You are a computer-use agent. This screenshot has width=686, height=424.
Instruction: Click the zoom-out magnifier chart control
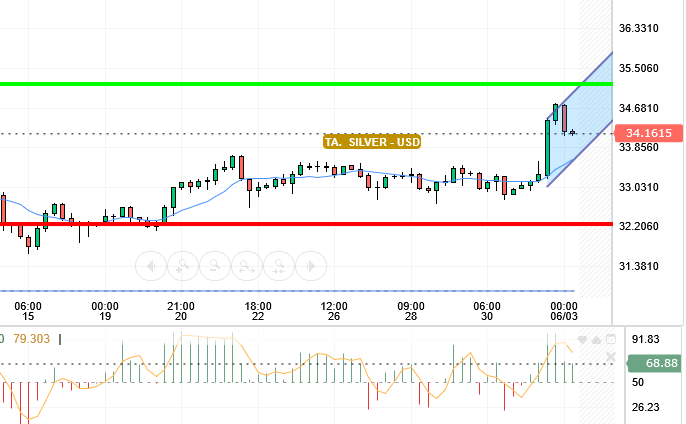pyautogui.click(x=215, y=266)
